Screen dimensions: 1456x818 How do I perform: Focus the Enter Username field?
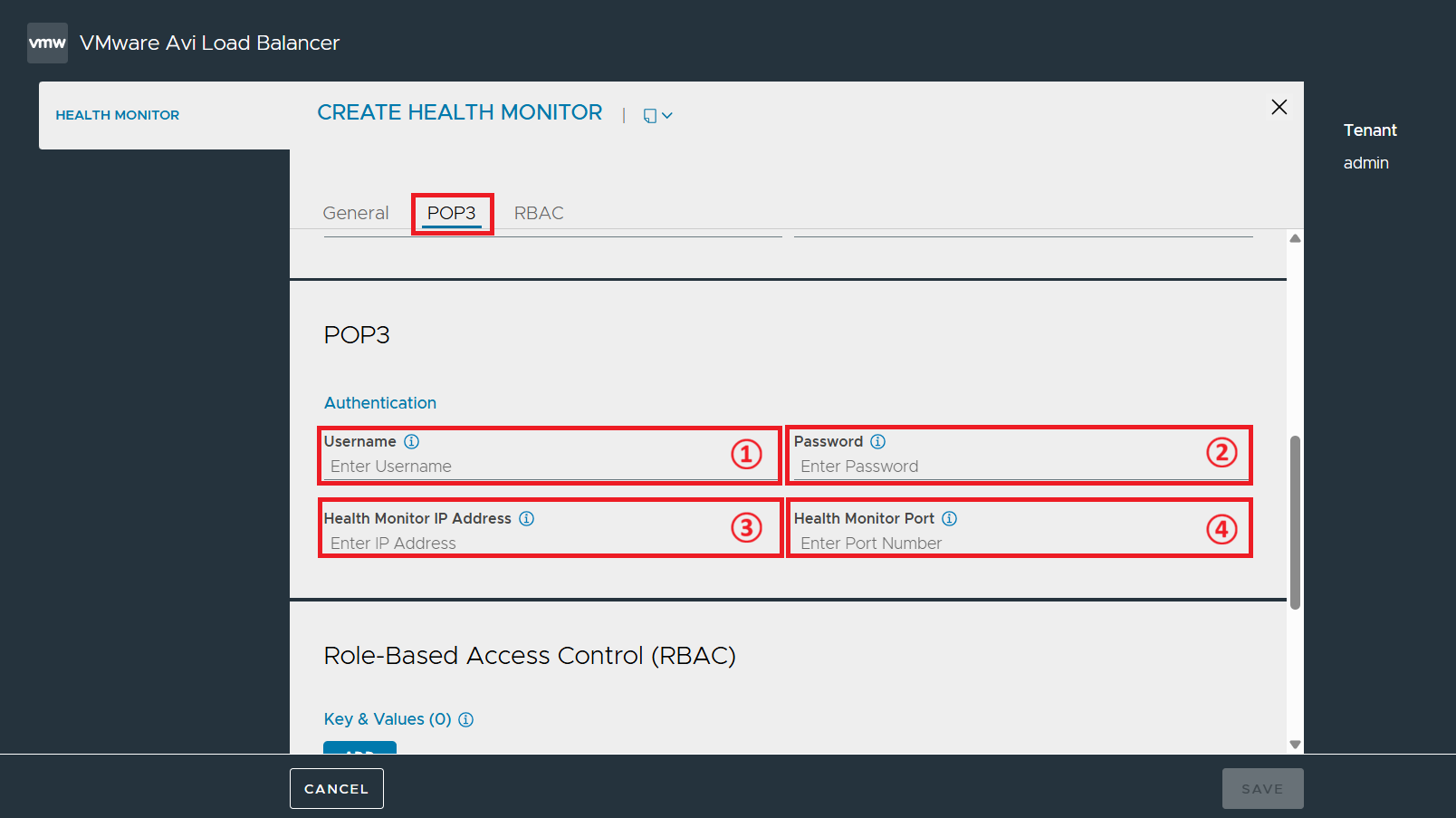pyautogui.click(x=551, y=467)
